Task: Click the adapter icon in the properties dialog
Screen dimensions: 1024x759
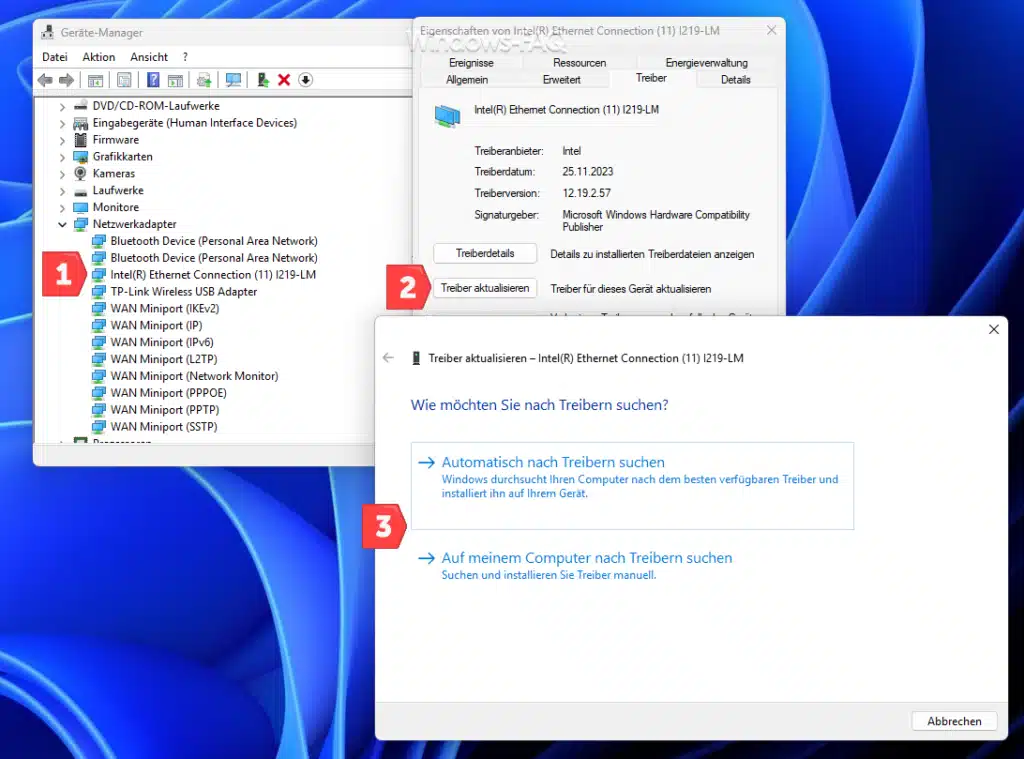Action: [447, 116]
